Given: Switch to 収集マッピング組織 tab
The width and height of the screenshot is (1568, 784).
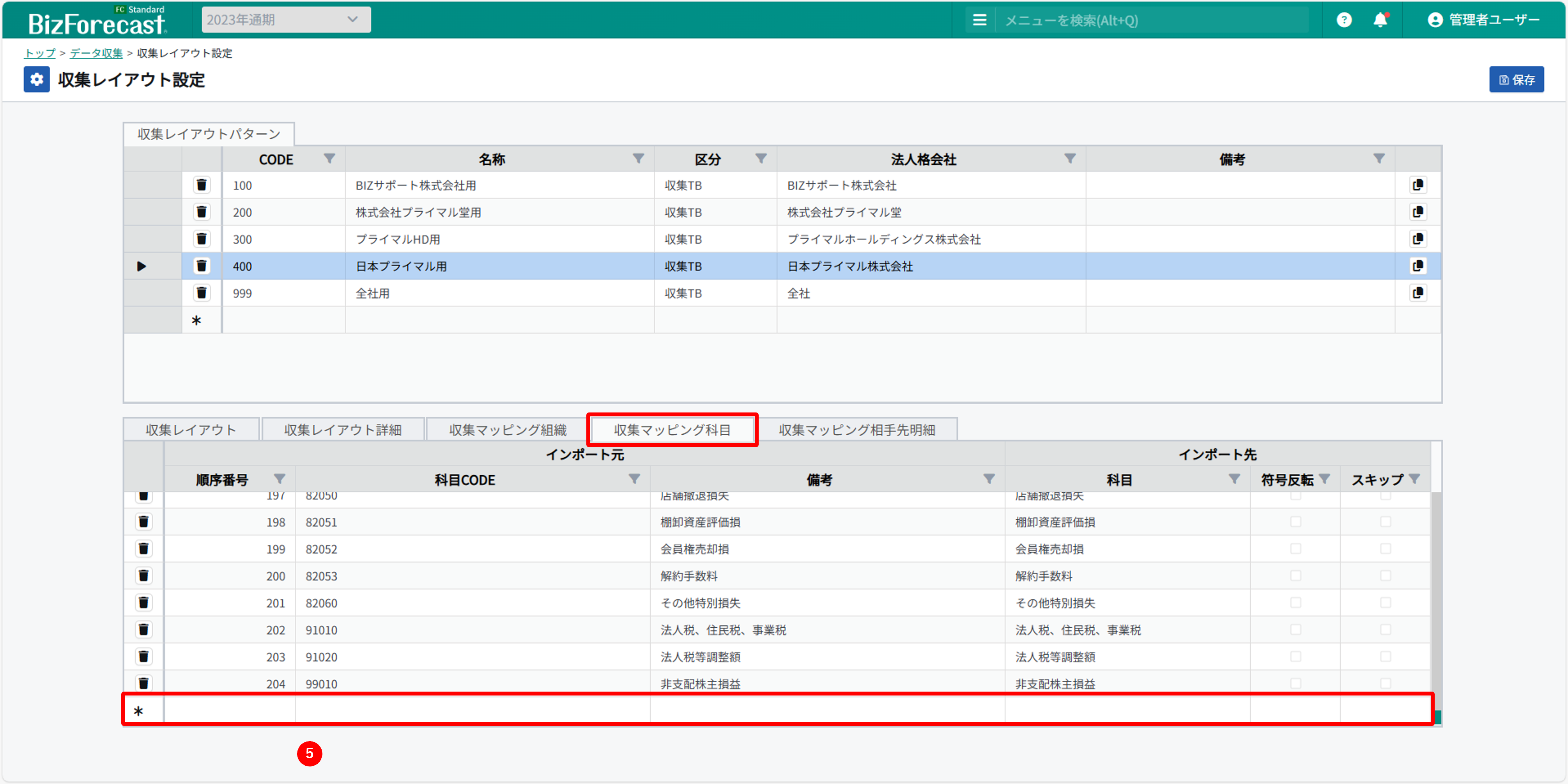Looking at the screenshot, I should click(x=507, y=430).
